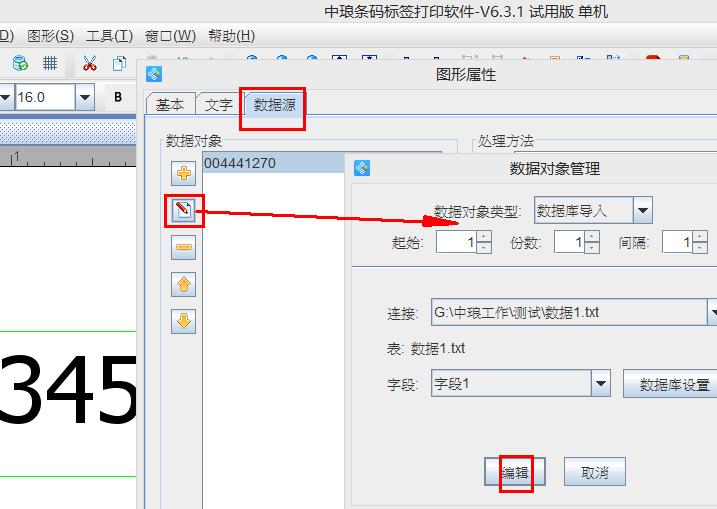
Task: Select the 004441270 data object entry
Action: pyautogui.click(x=240, y=163)
